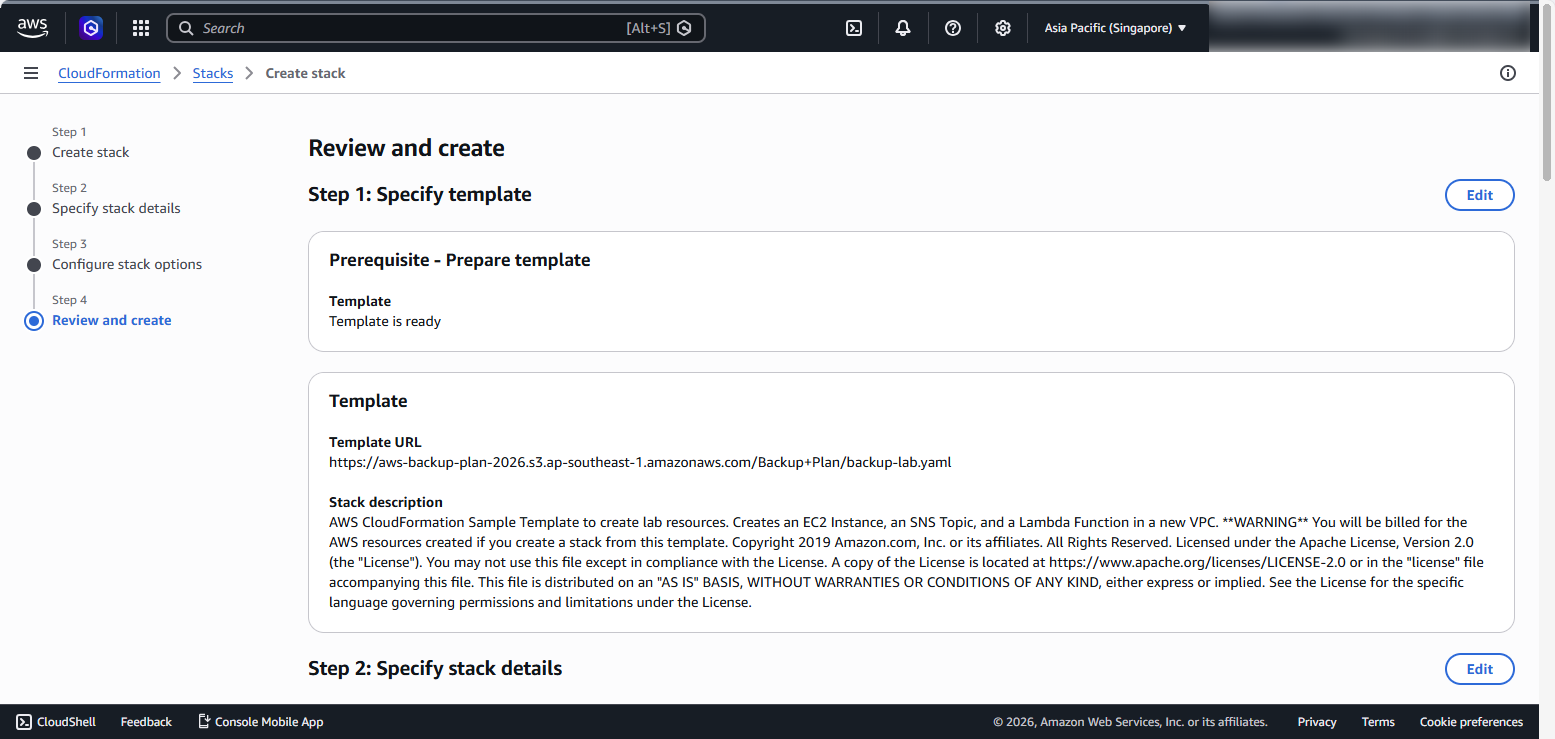Open the services grid menu
Viewport: 1555px width, 739px height.
(x=141, y=28)
